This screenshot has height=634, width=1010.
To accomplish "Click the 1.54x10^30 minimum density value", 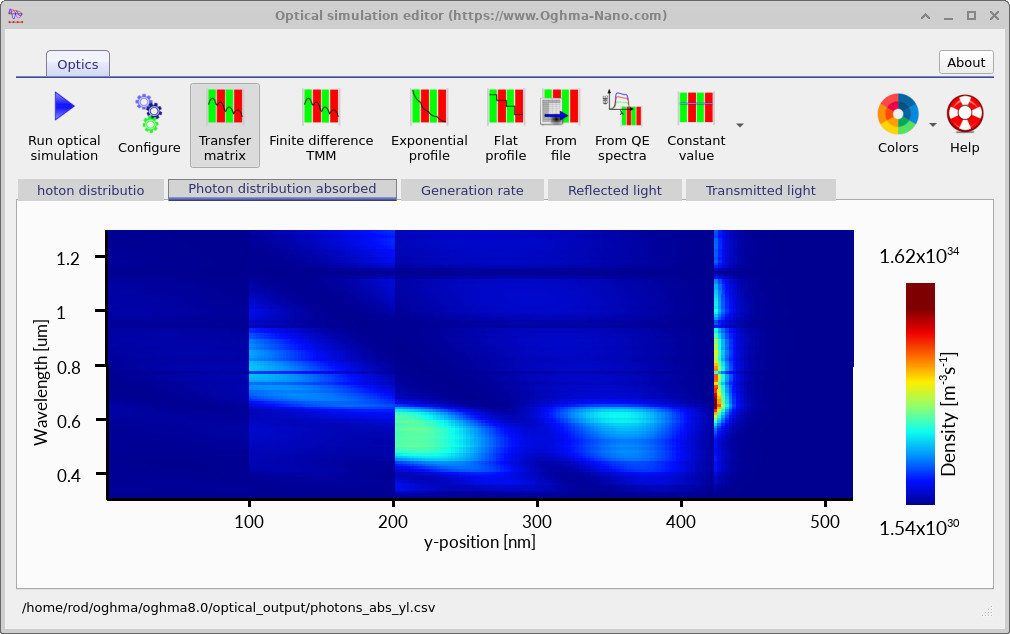I will pos(919,528).
